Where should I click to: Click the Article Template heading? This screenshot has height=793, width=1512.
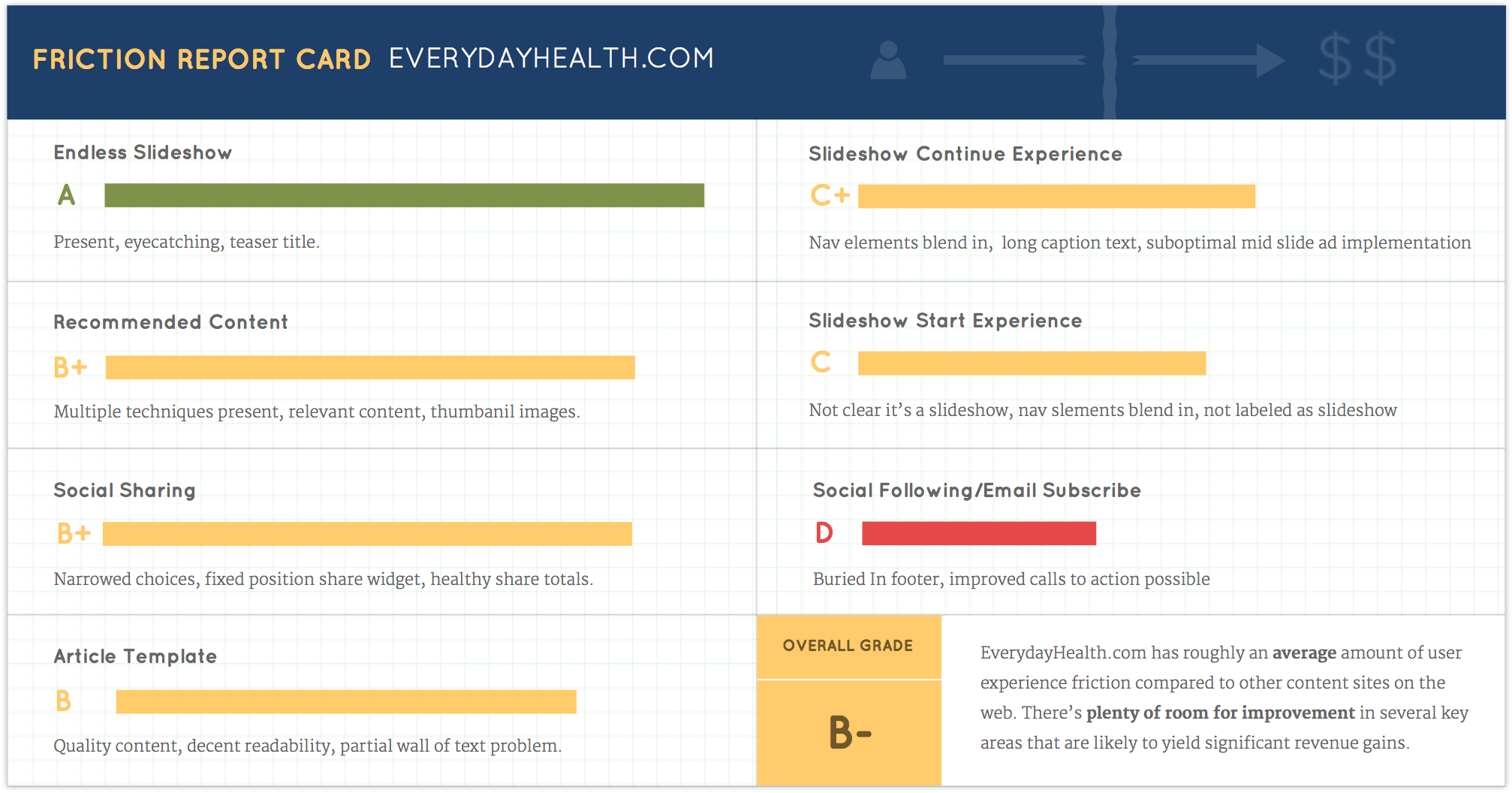135,656
